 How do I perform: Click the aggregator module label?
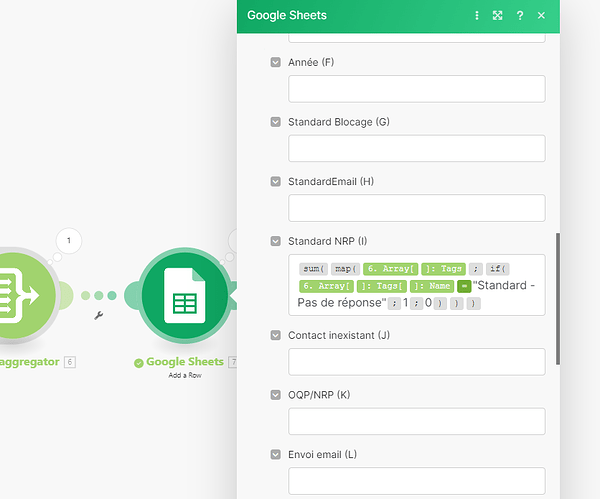29,362
